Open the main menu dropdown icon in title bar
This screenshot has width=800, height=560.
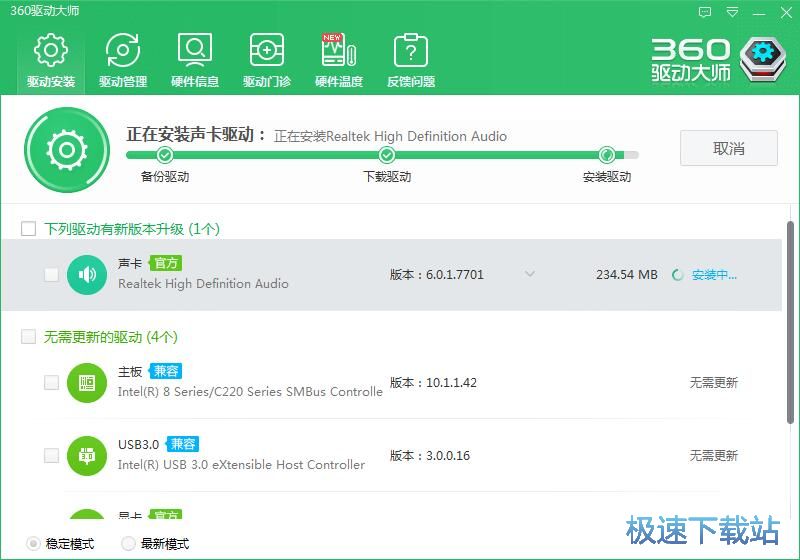tap(732, 12)
